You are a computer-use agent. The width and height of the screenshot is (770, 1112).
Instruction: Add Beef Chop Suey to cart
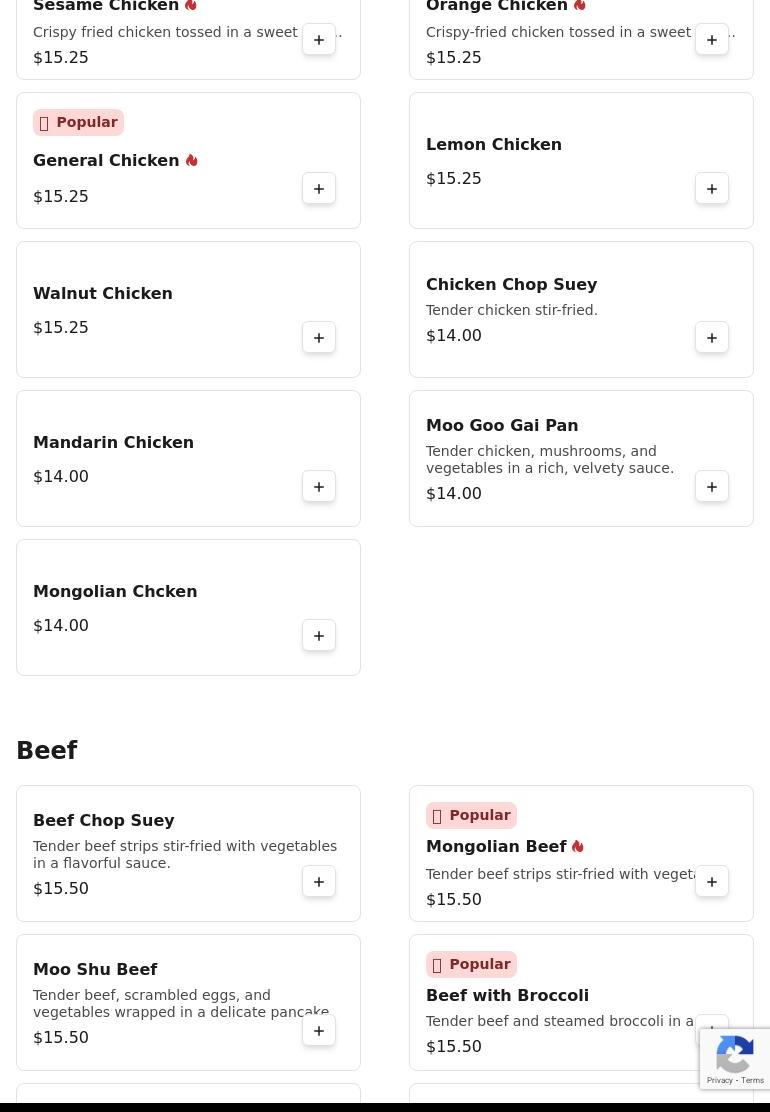click(x=319, y=882)
